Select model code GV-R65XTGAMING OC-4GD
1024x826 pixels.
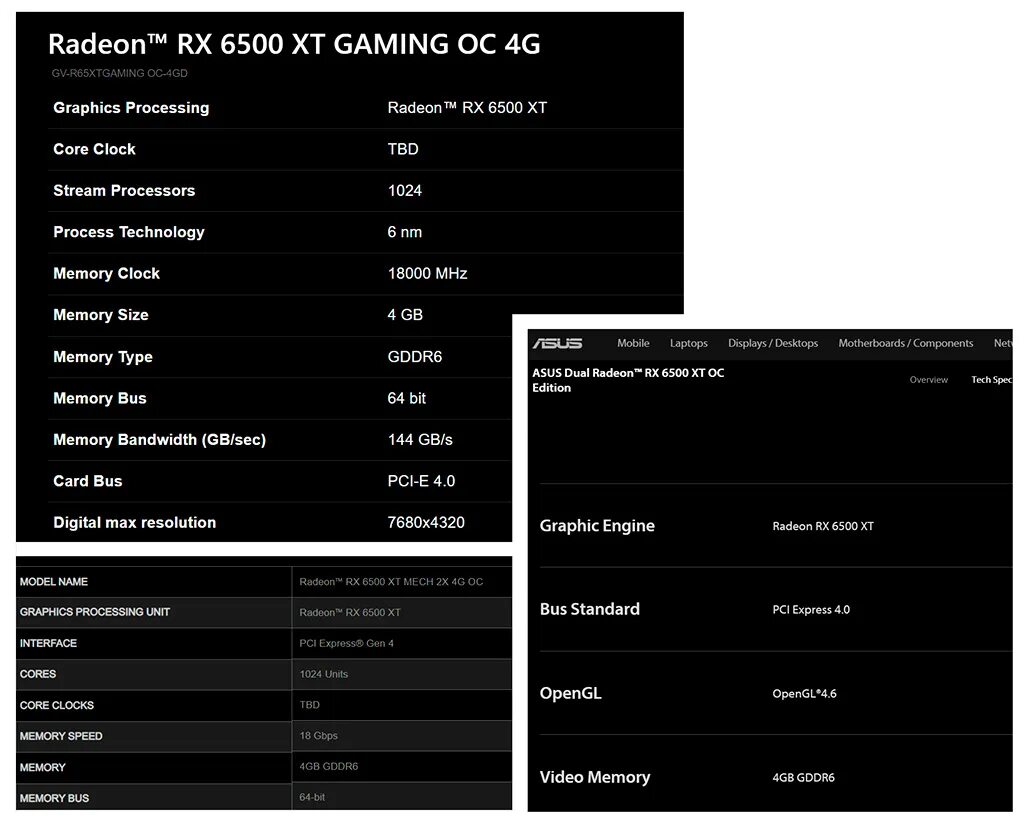point(120,73)
